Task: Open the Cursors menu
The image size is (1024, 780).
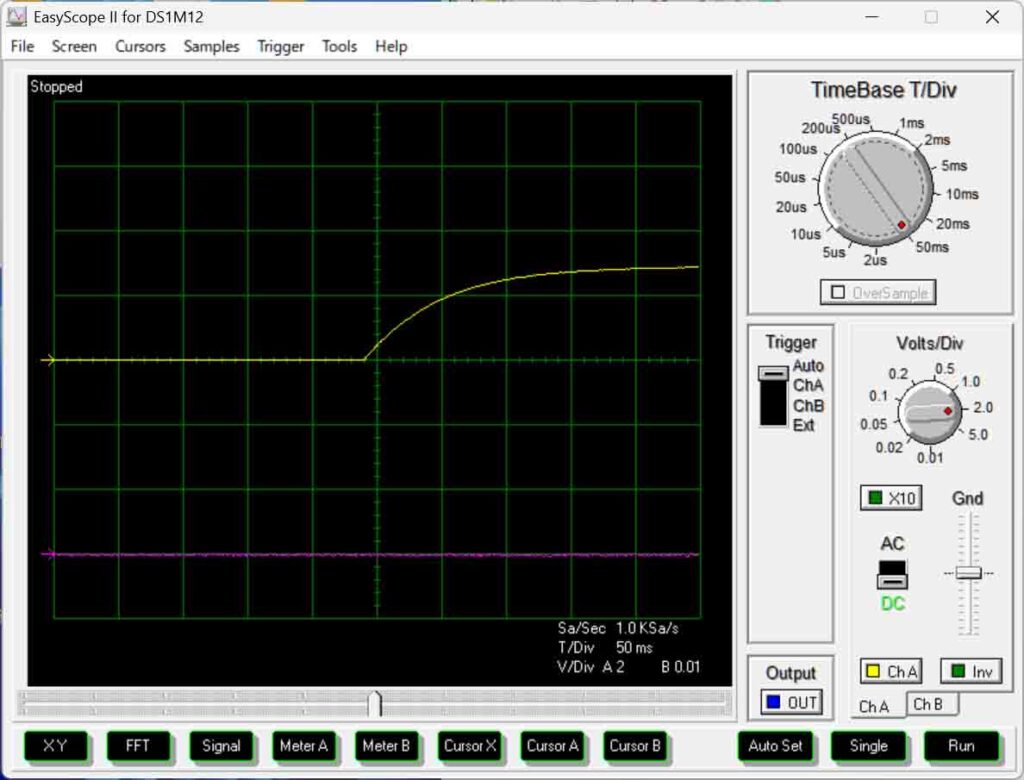Action: click(140, 46)
